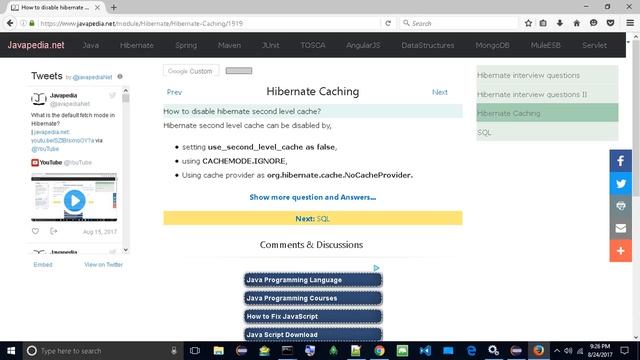Open the downloads arrow icon
640x360 pixels.
(x=560, y=23)
